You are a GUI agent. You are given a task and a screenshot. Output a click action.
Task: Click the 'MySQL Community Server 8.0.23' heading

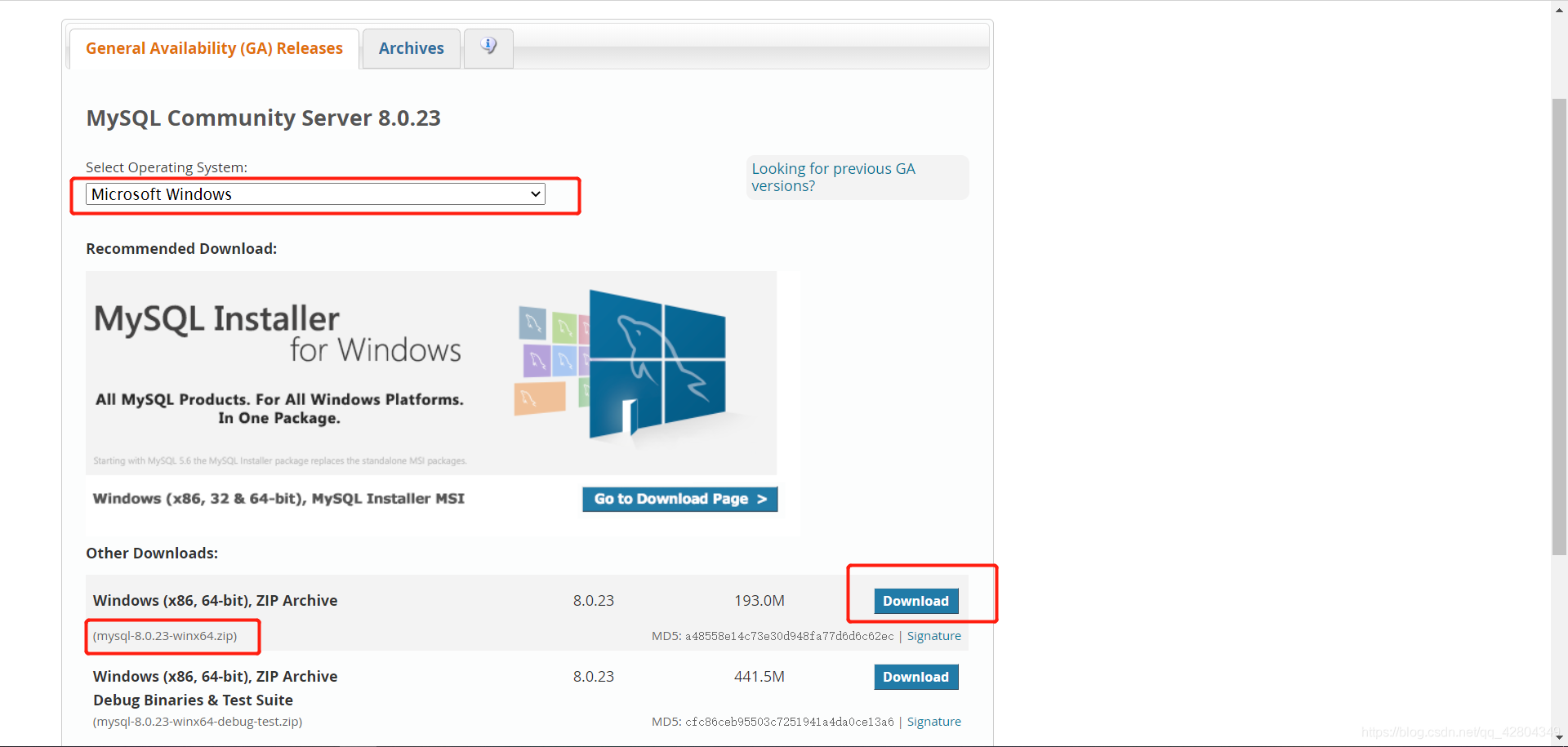click(x=263, y=118)
